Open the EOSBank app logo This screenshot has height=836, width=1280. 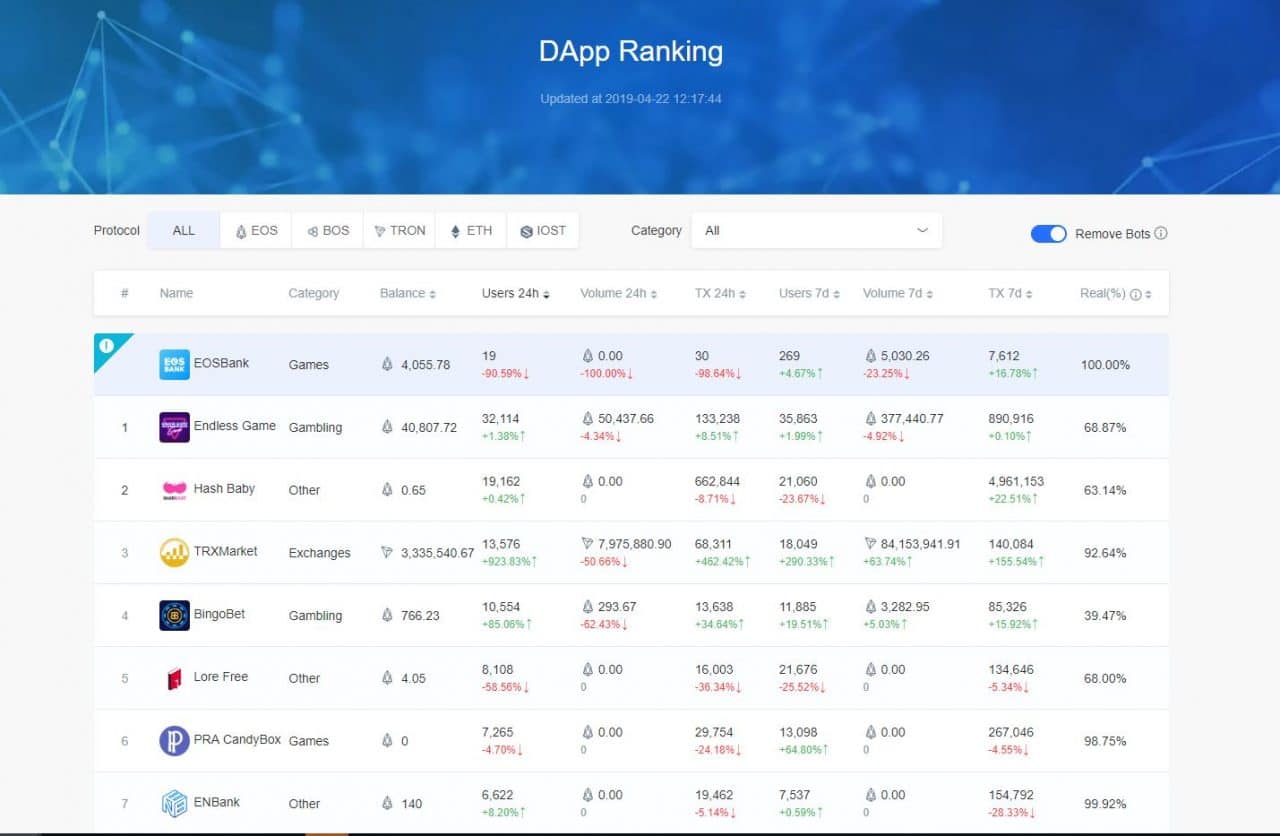174,364
